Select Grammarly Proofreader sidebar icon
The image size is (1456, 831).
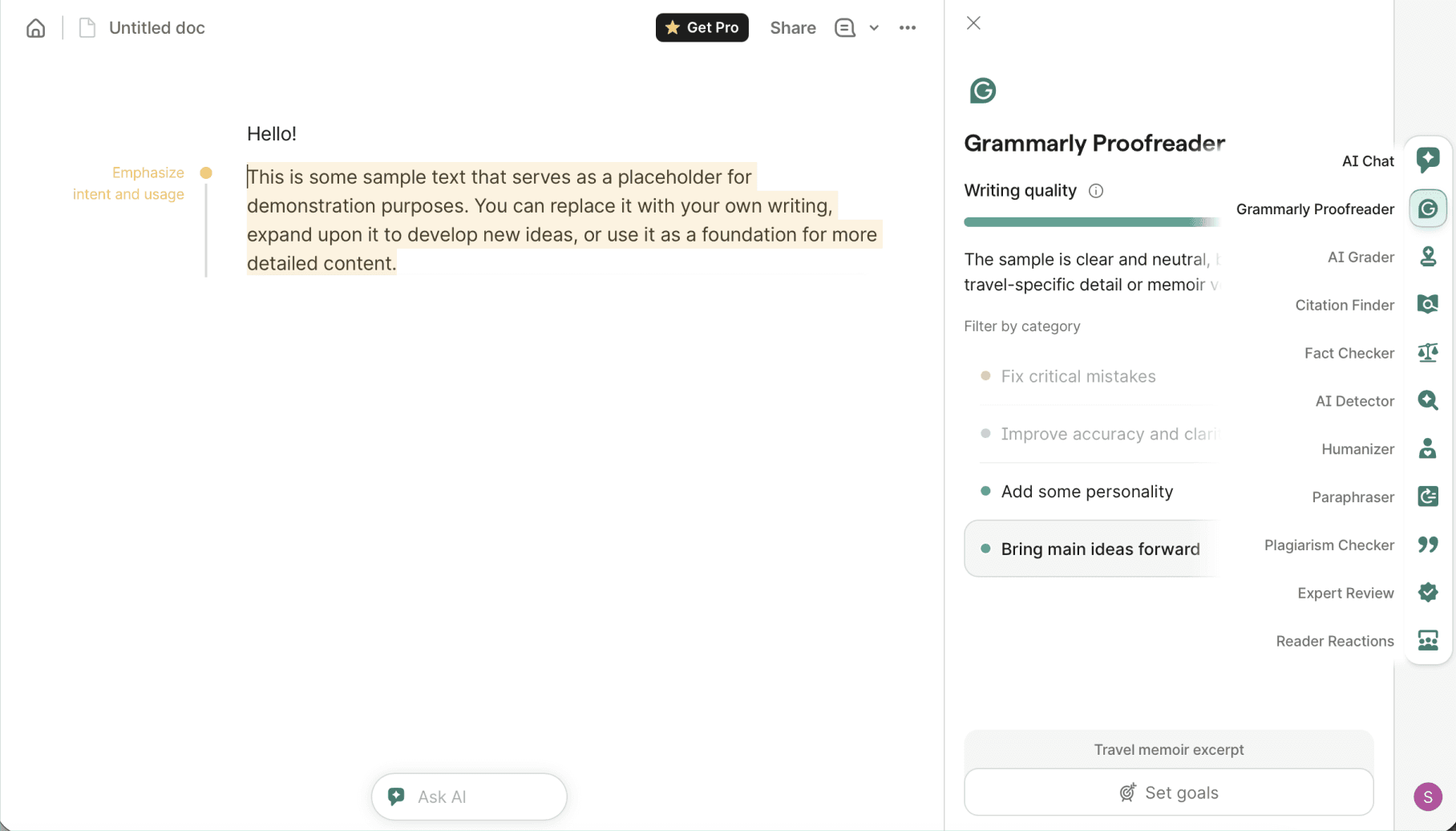tap(1428, 209)
